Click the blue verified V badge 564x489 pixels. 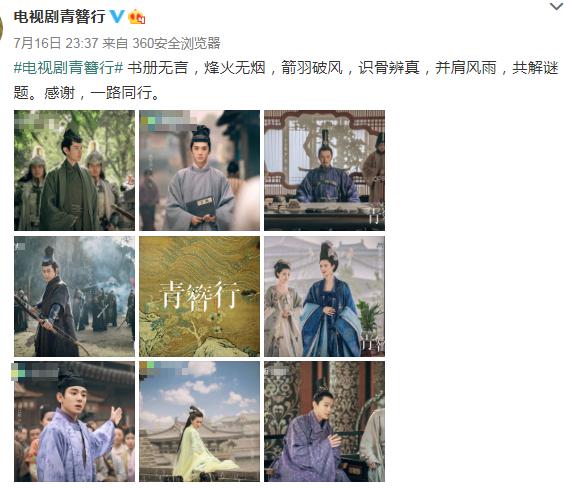pos(117,16)
